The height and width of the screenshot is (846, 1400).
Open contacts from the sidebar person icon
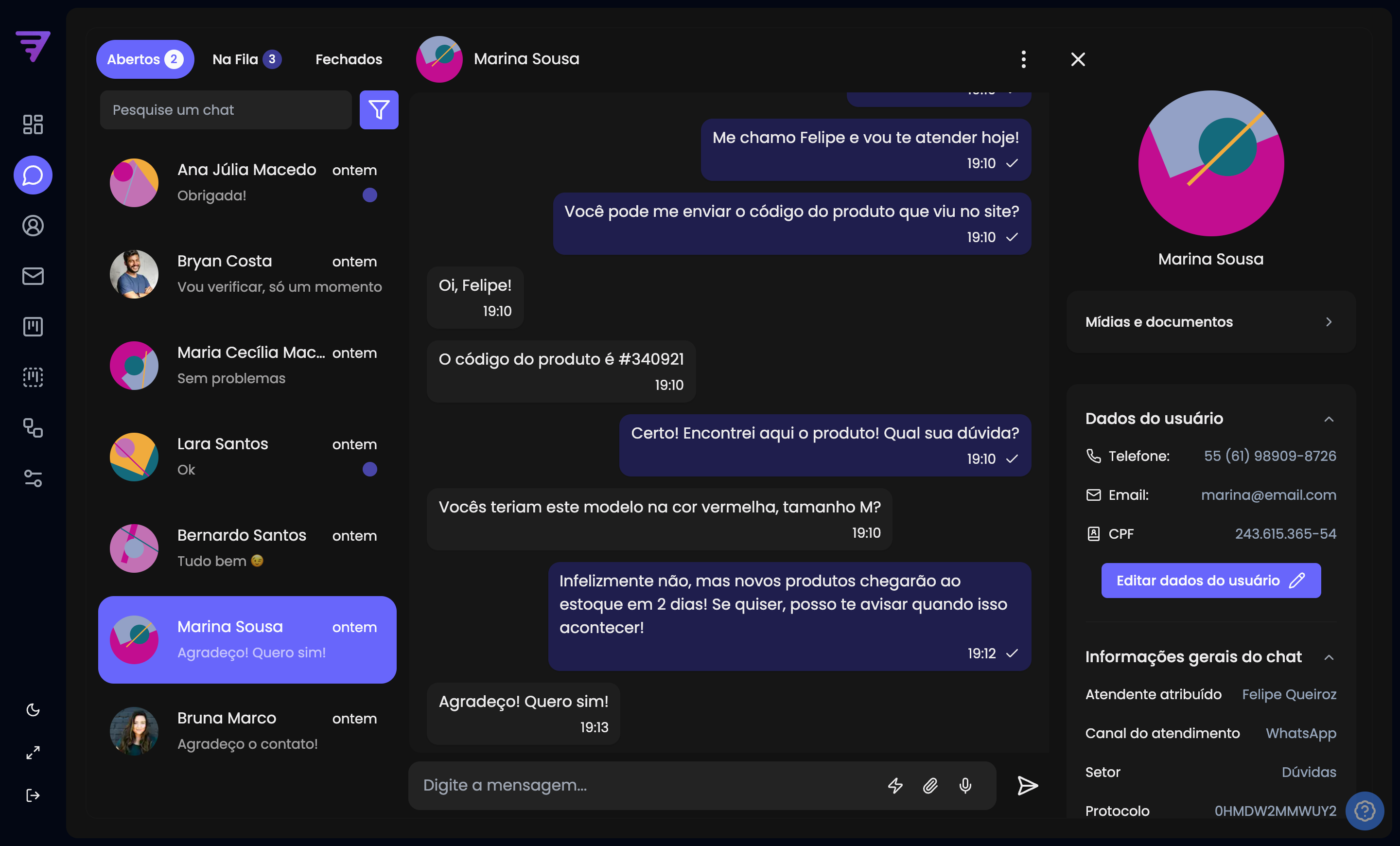tap(33, 226)
